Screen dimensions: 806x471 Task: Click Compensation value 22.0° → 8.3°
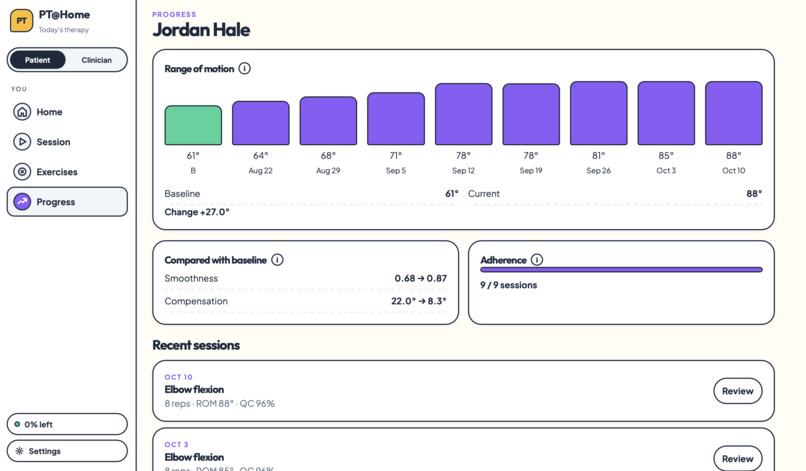click(418, 301)
